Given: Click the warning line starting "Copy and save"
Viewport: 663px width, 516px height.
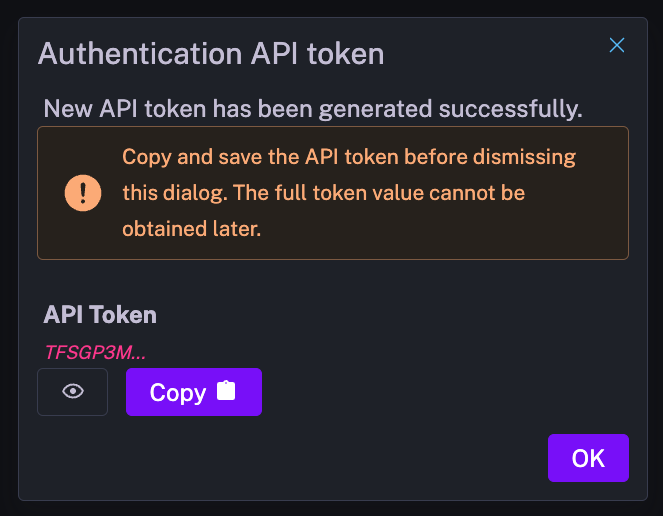Looking at the screenshot, I should coord(349,157).
